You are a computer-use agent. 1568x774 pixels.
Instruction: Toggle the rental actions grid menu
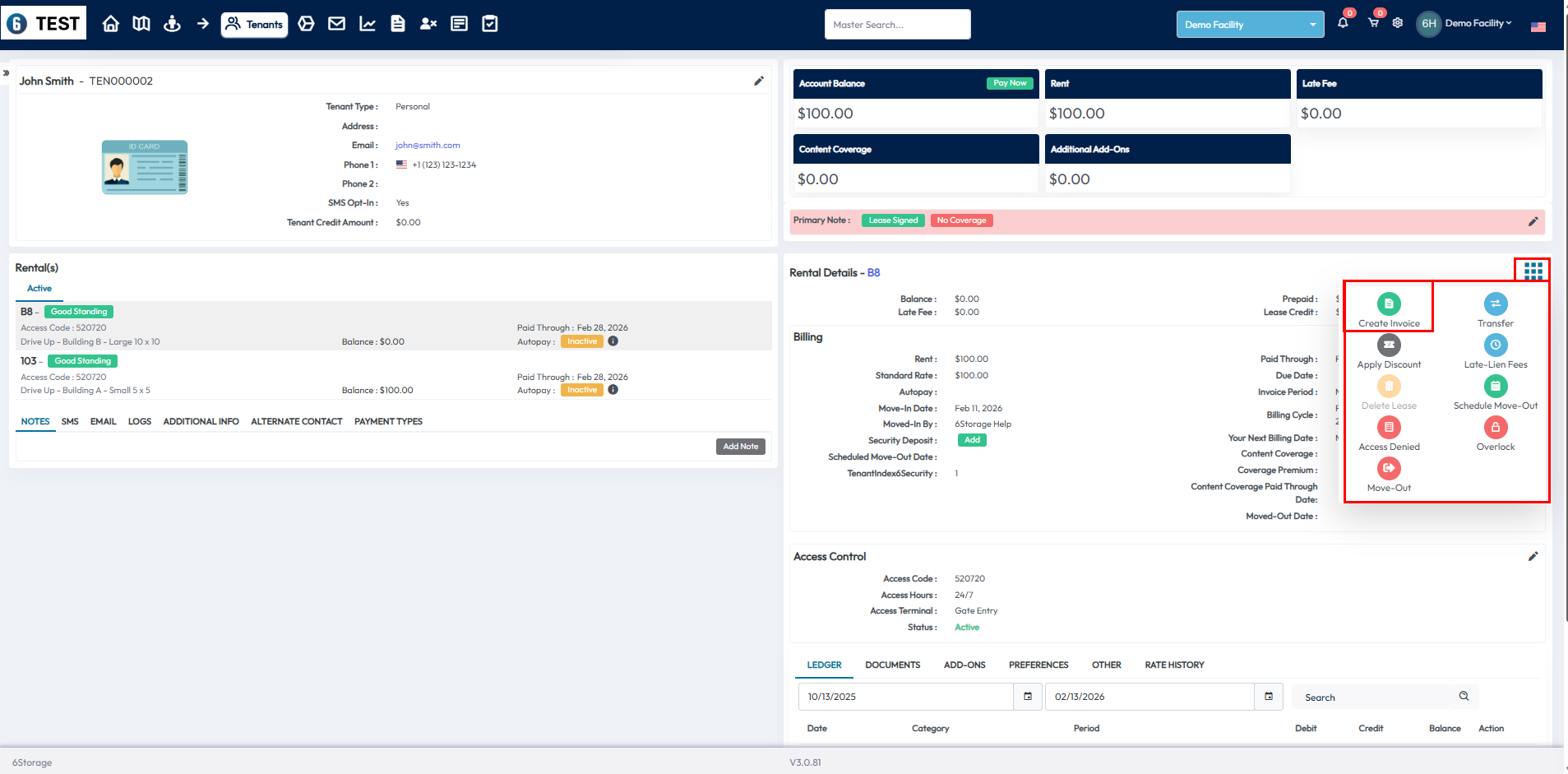(1533, 271)
